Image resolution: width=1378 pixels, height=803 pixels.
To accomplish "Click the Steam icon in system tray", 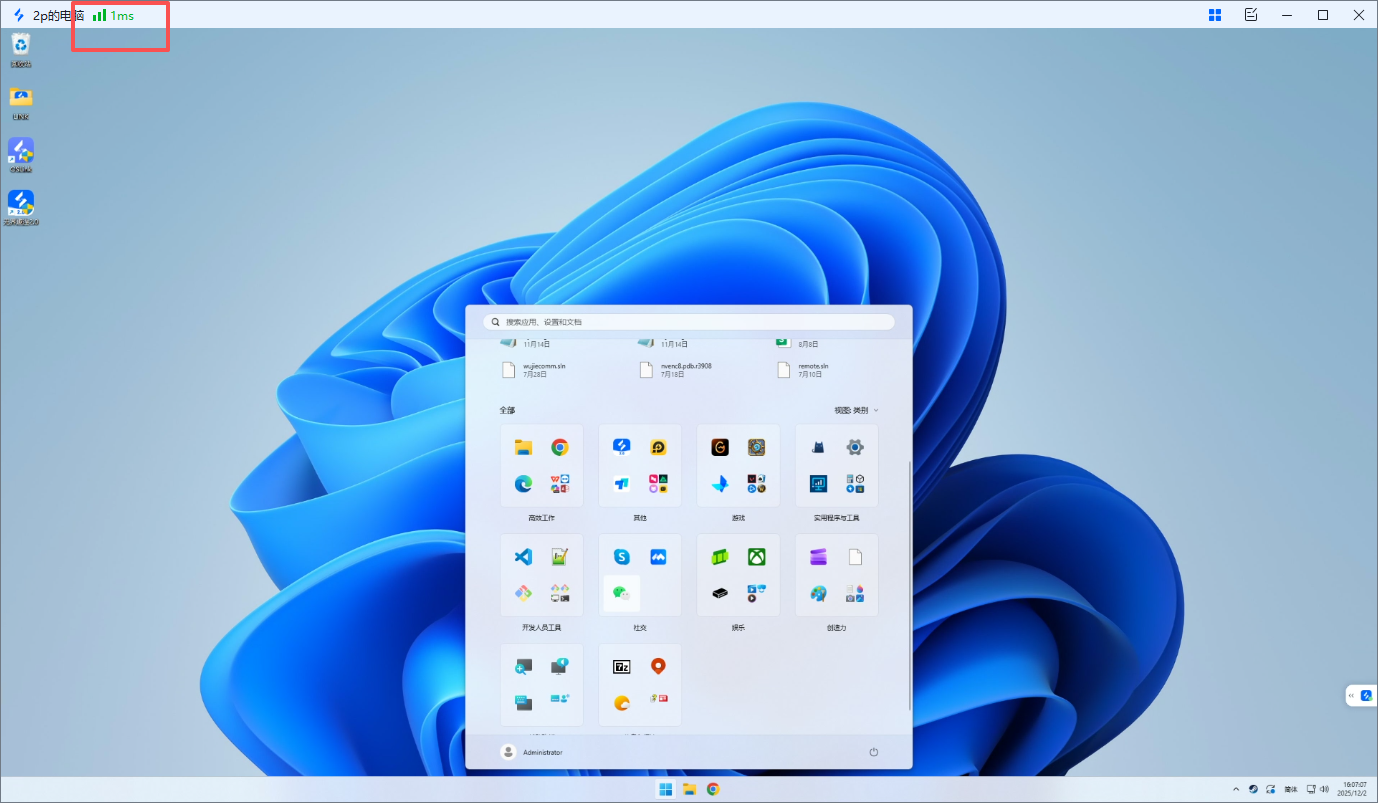I will tap(1253, 789).
